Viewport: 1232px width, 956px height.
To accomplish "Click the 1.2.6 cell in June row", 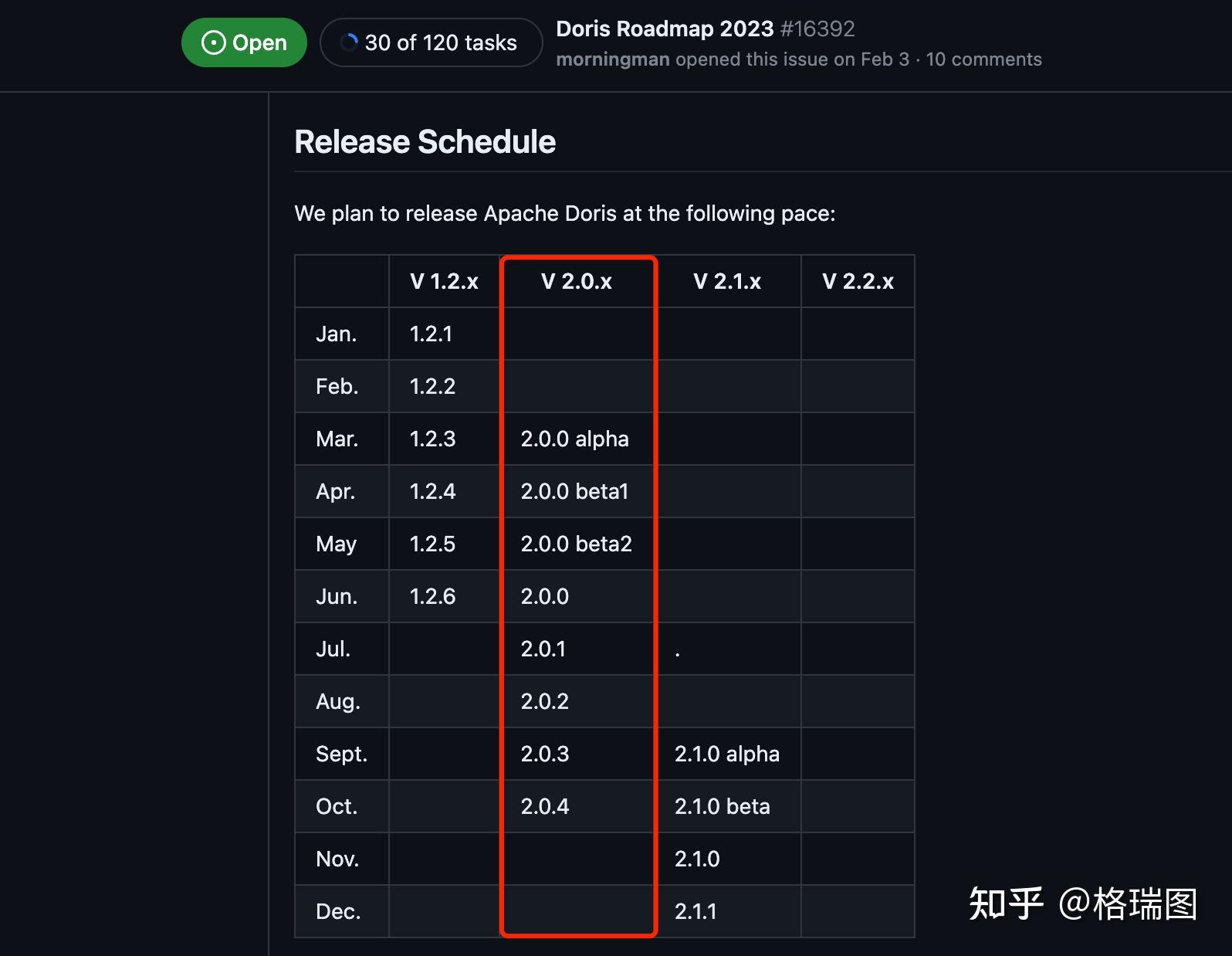I will (x=432, y=596).
